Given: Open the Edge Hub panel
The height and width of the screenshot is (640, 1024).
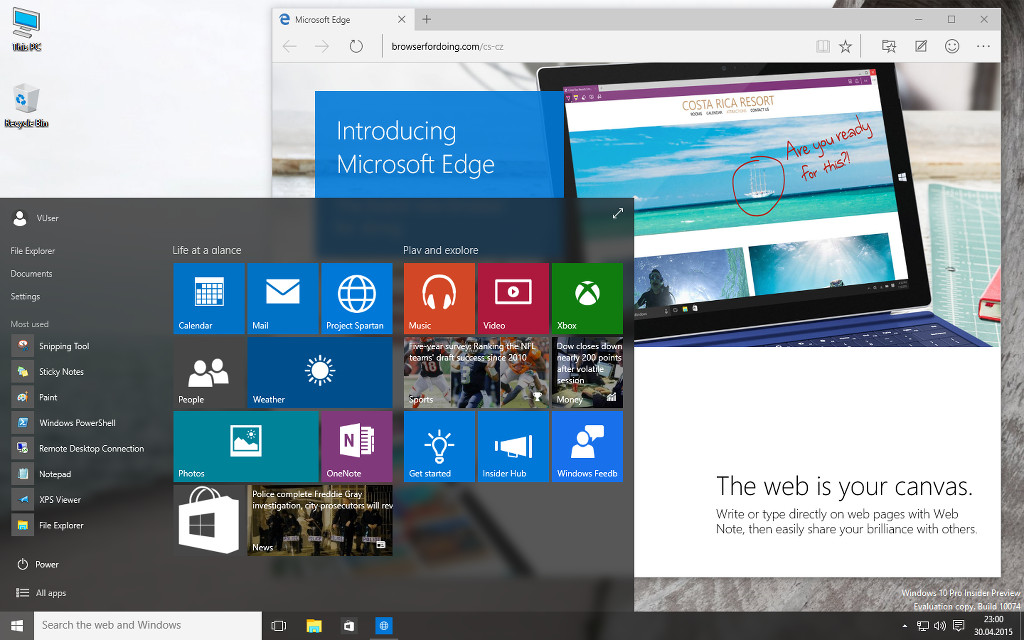Looking at the screenshot, I should (889, 46).
